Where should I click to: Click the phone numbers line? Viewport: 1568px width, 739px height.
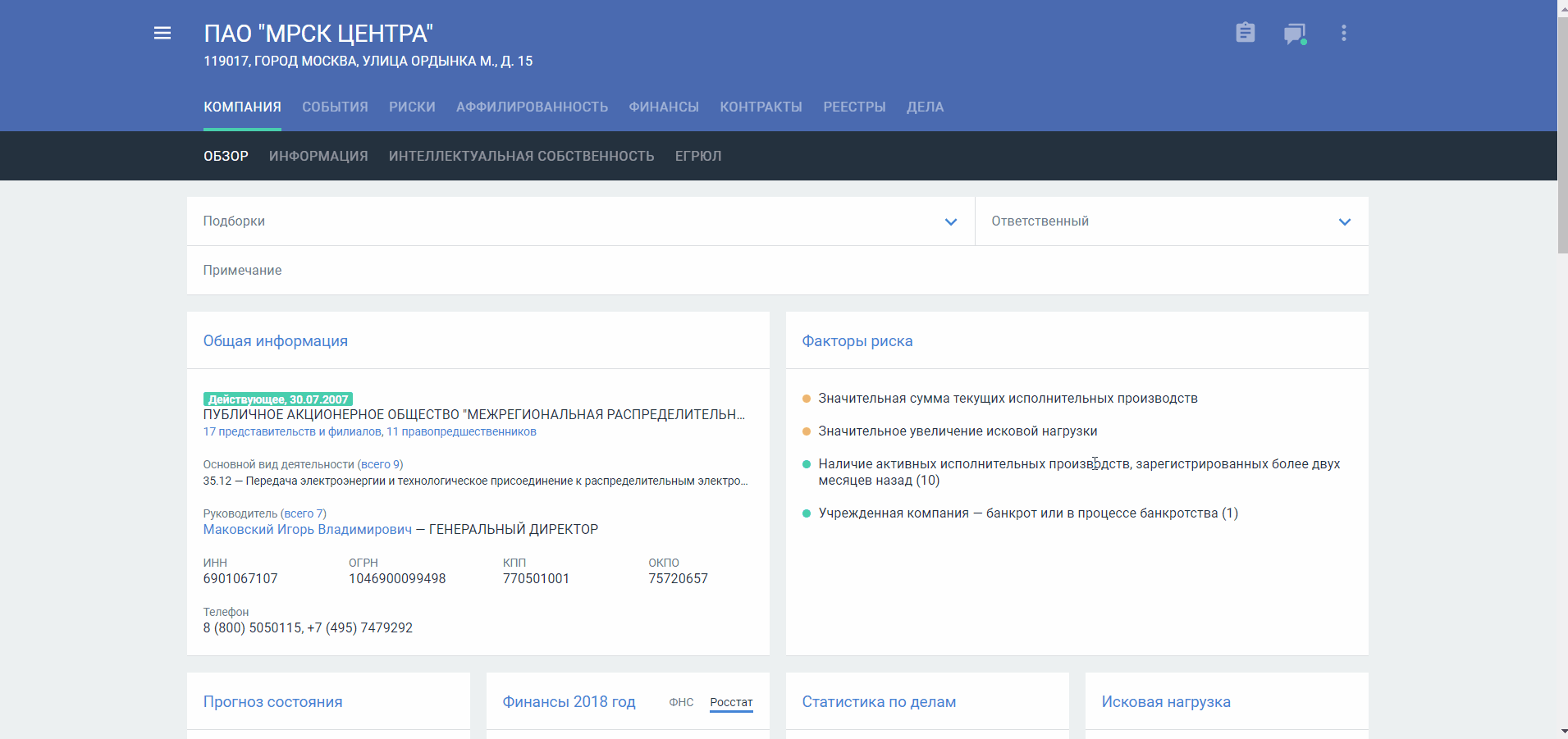(308, 628)
